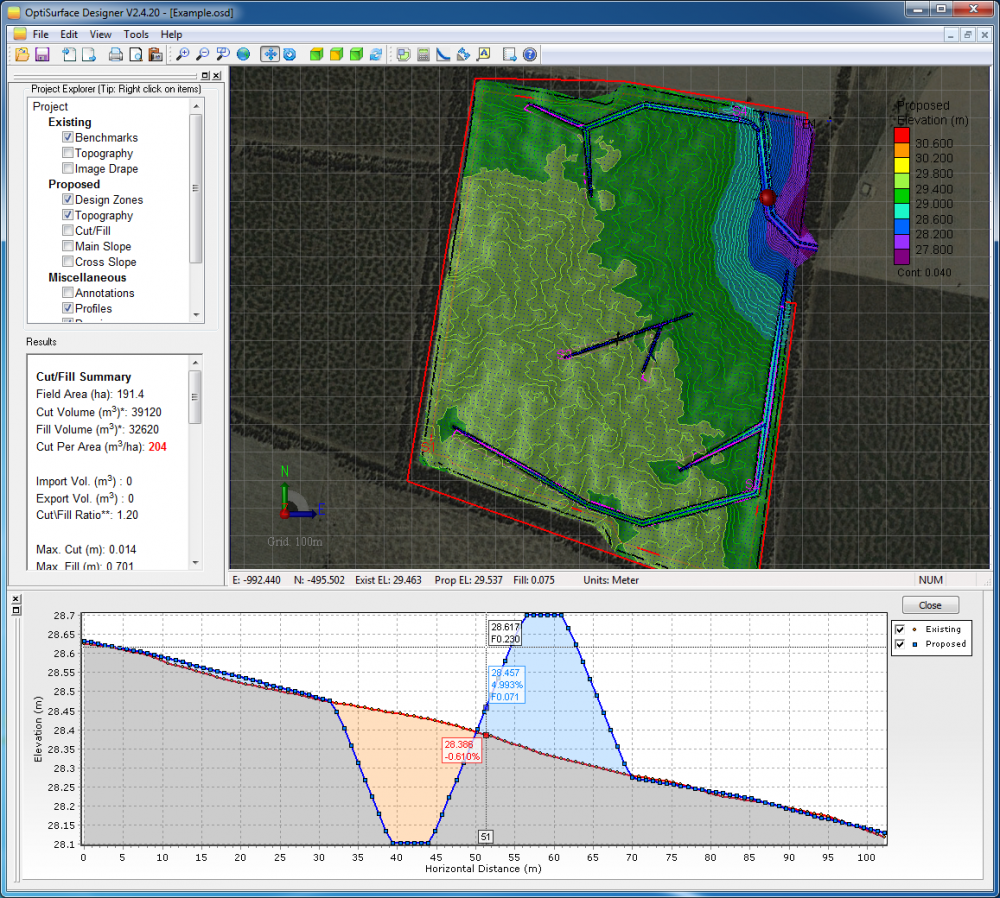Enable the Cross Slope checkbox
1000x898 pixels.
click(x=68, y=261)
